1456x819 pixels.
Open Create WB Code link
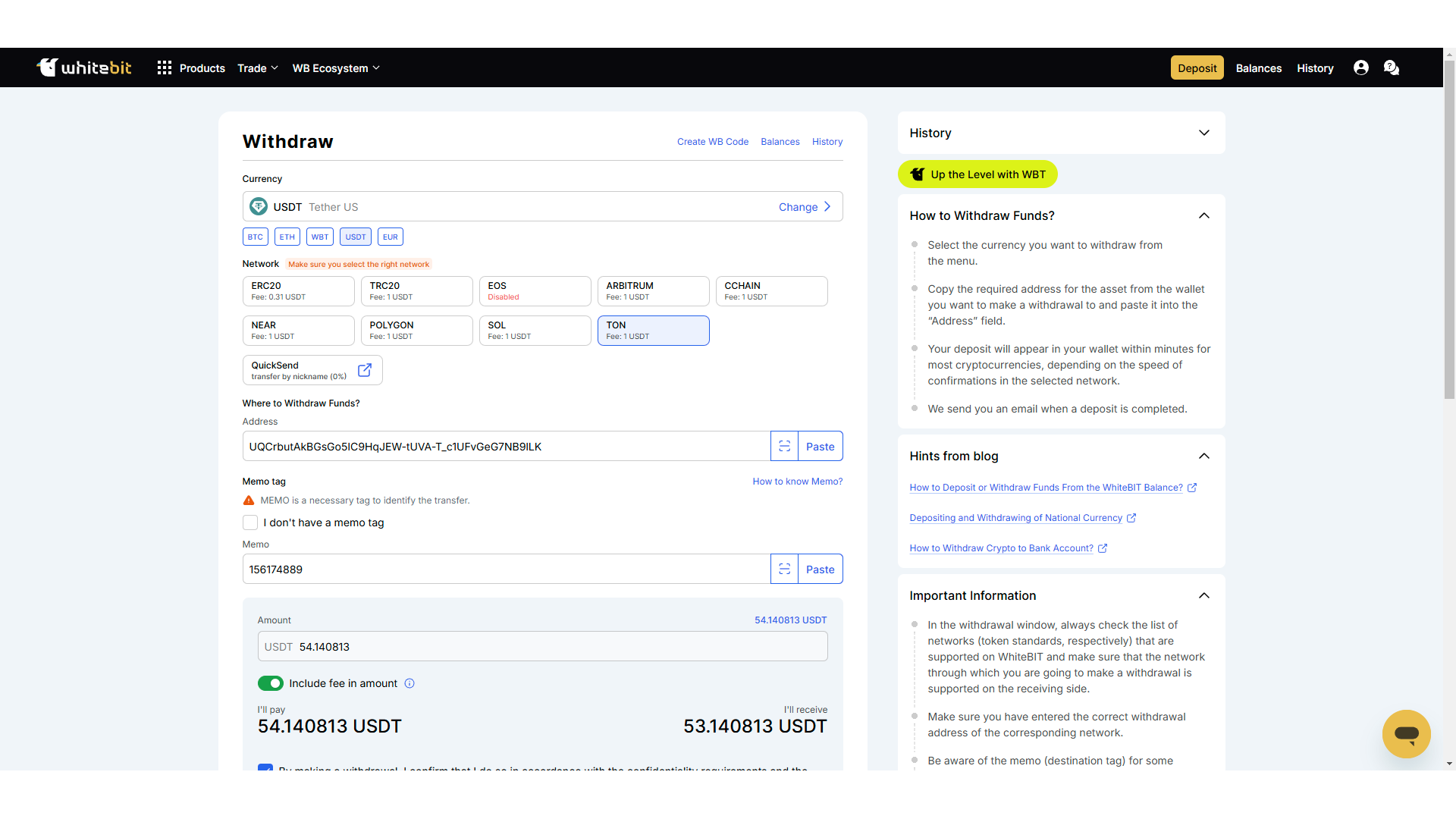click(713, 142)
